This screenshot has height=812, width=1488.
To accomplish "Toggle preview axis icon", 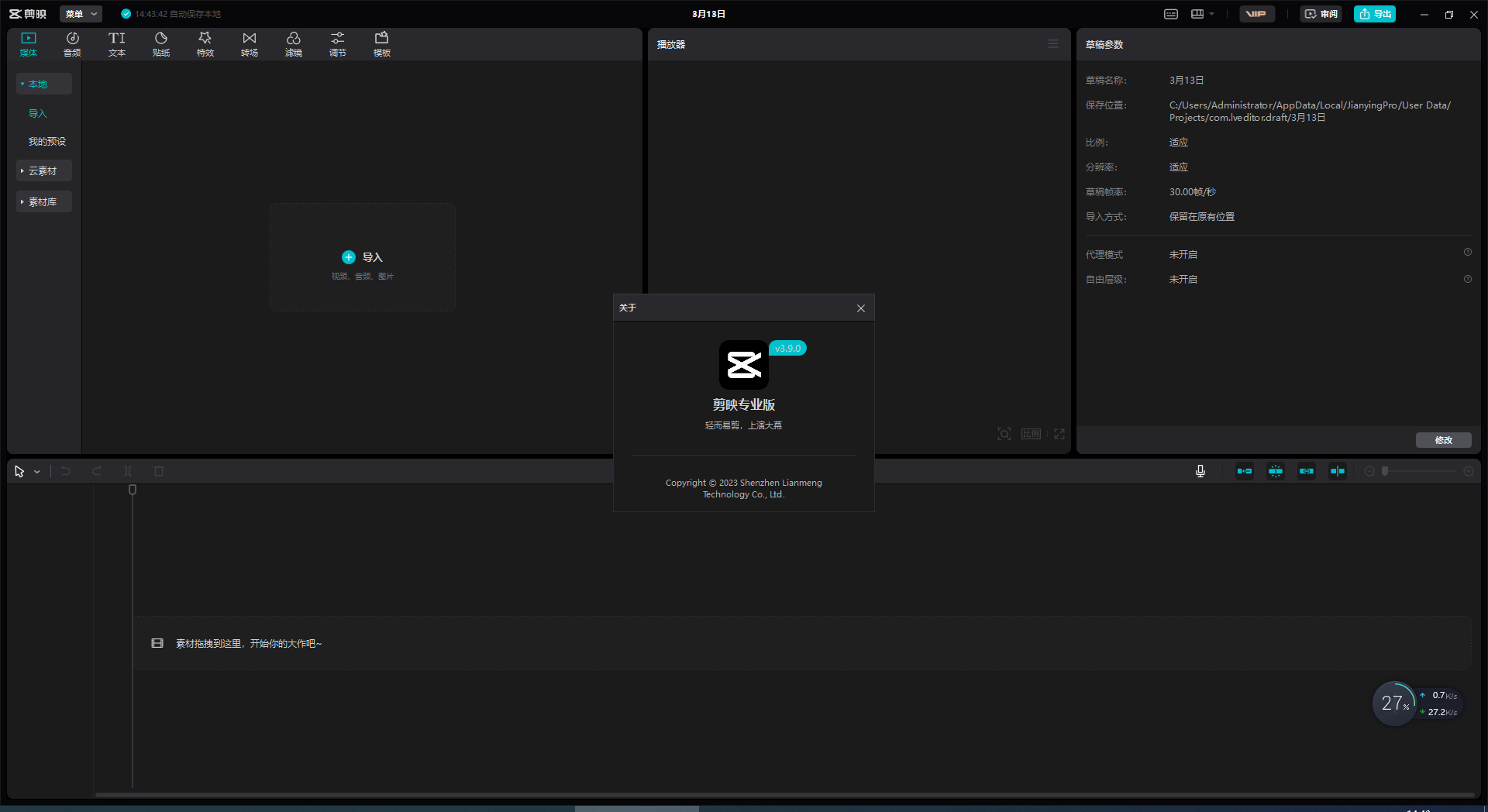I will [x=1338, y=471].
